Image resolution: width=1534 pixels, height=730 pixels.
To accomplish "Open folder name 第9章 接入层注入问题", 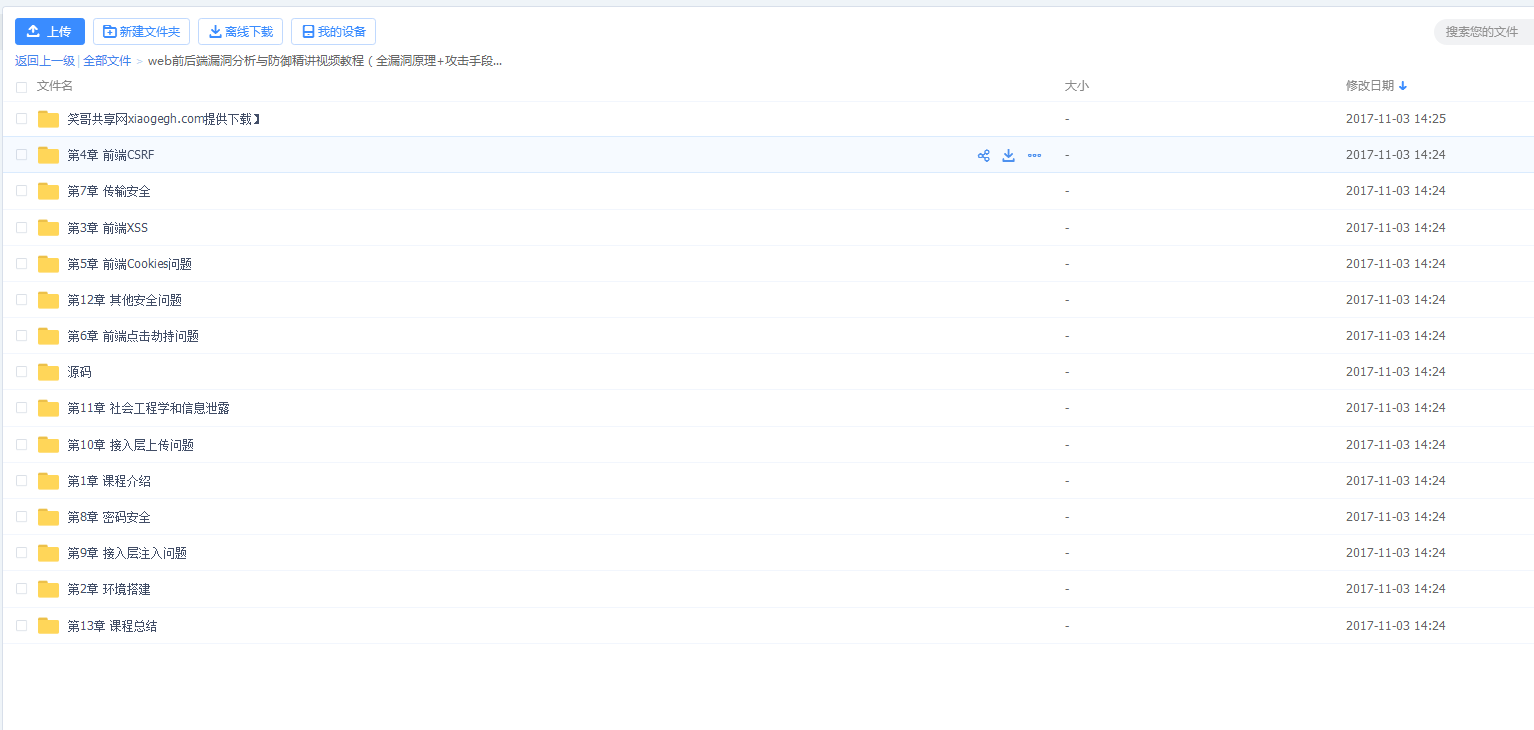I will point(127,553).
